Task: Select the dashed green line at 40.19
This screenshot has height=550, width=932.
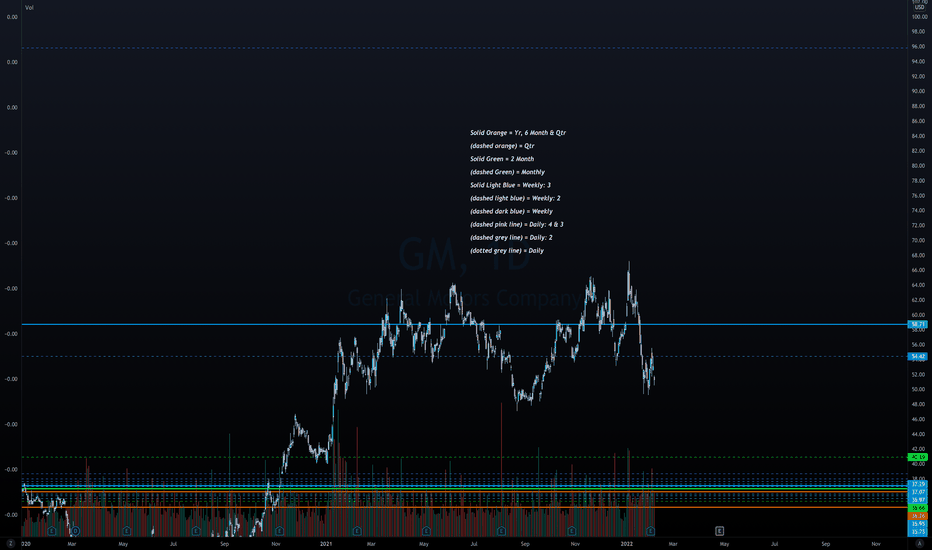Action: (464, 457)
